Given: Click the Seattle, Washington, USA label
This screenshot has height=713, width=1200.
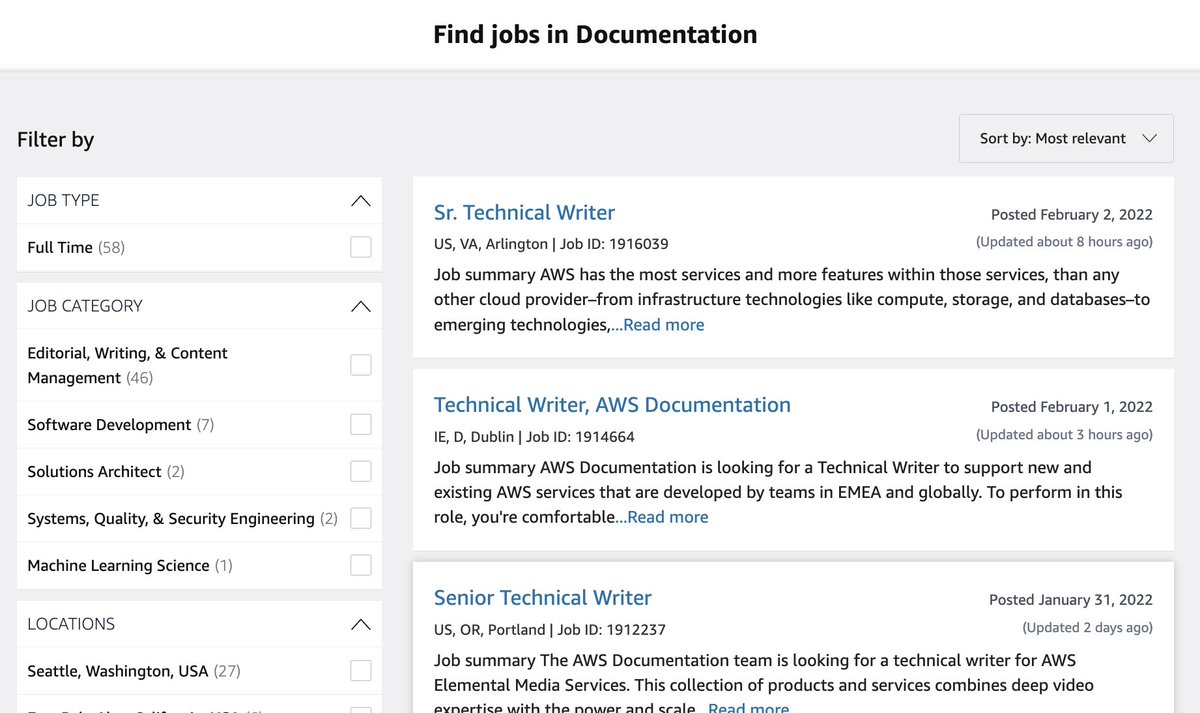Looking at the screenshot, I should [134, 671].
